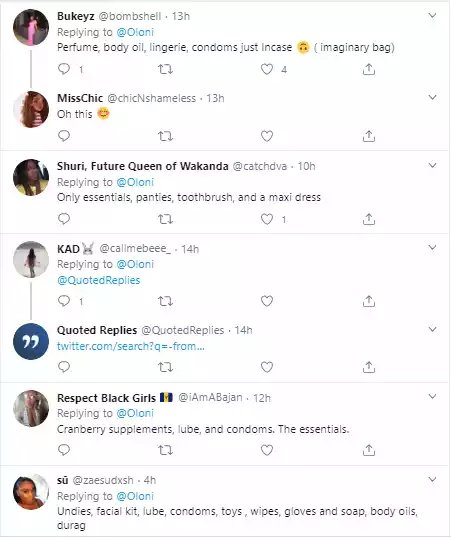Like the Respect Black Girls tweet
The height and width of the screenshot is (537, 451).
click(x=267, y=450)
